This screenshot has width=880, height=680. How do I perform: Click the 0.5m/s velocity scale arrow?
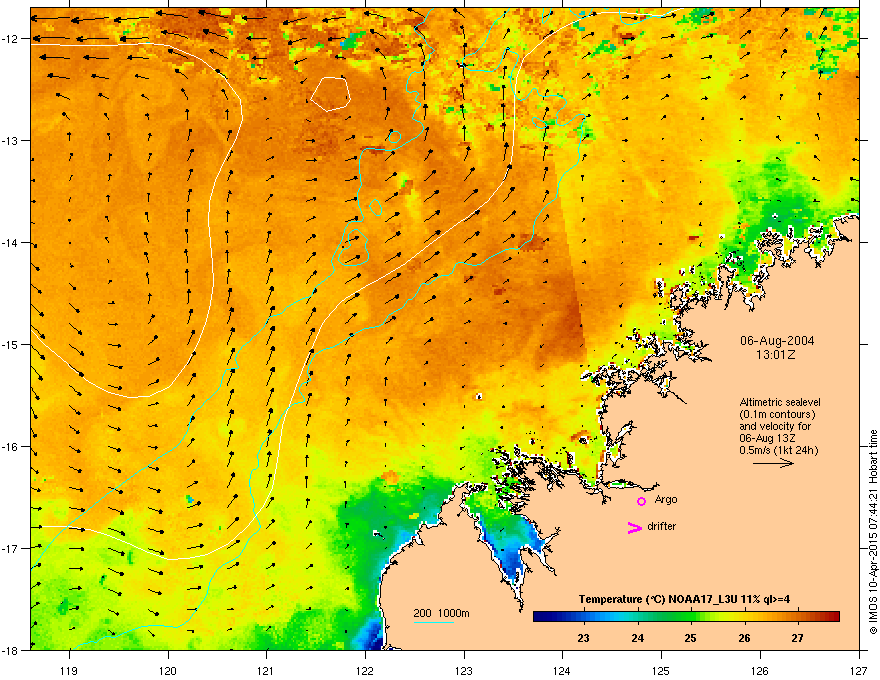pos(773,463)
